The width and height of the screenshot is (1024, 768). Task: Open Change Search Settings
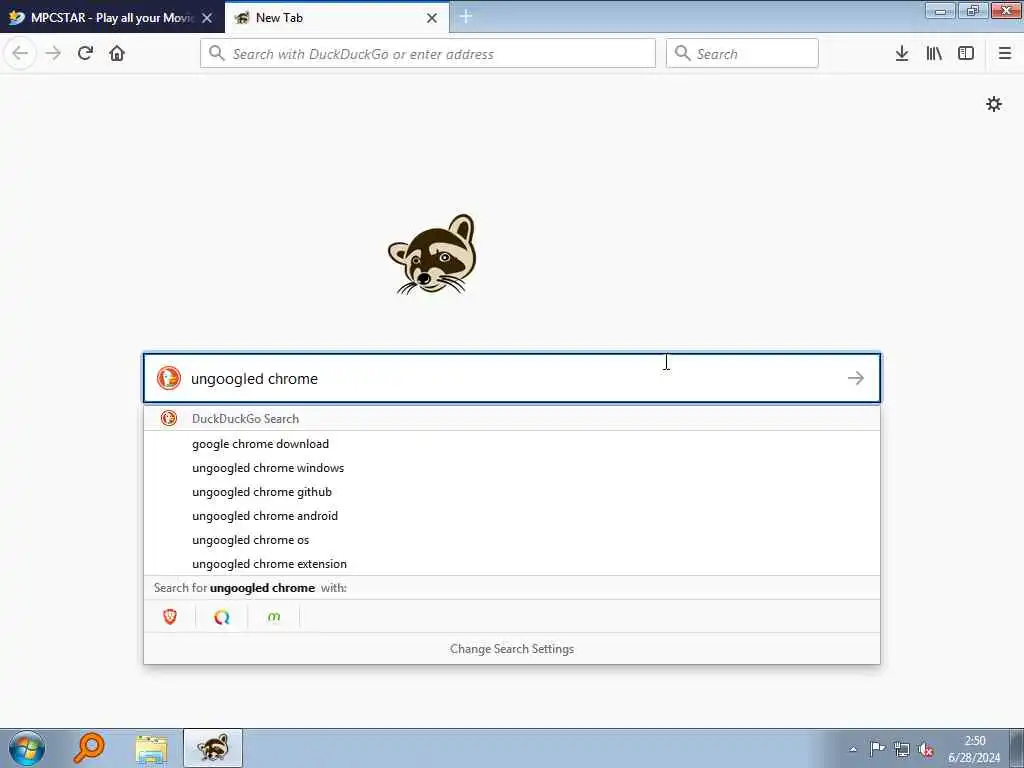click(512, 648)
